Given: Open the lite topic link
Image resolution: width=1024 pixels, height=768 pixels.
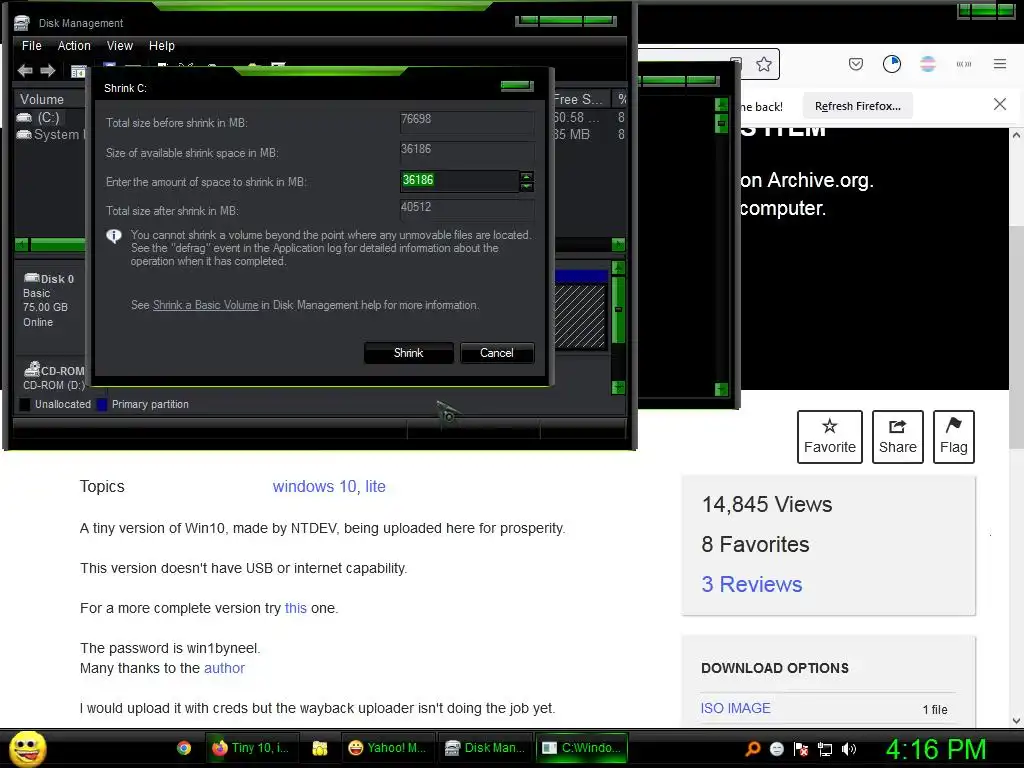Looking at the screenshot, I should pos(376,487).
